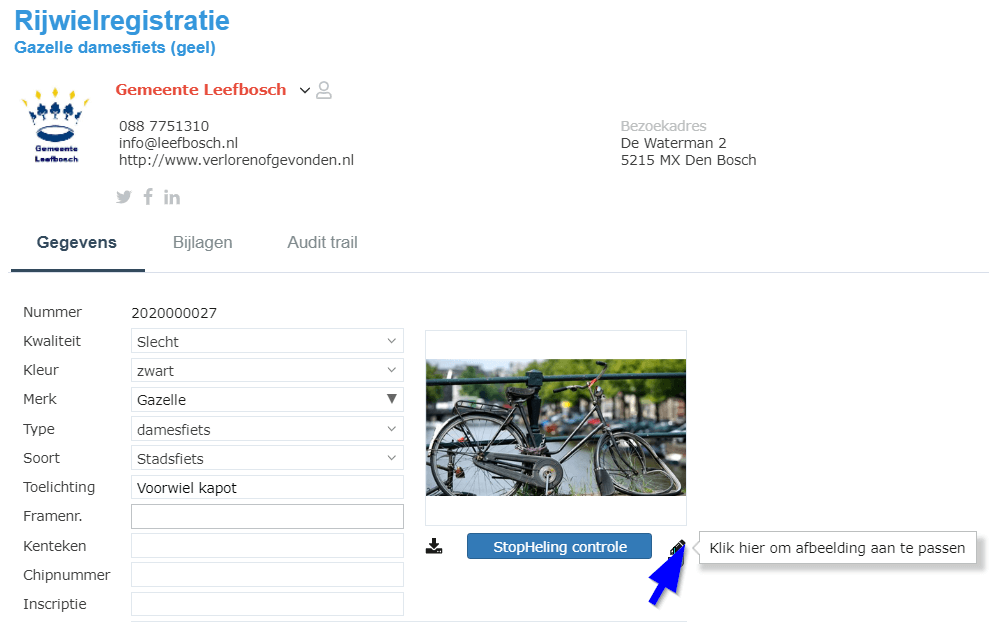Screen dimensions: 989x622
Task: Focus the Inscriptie input field
Action: (267, 604)
